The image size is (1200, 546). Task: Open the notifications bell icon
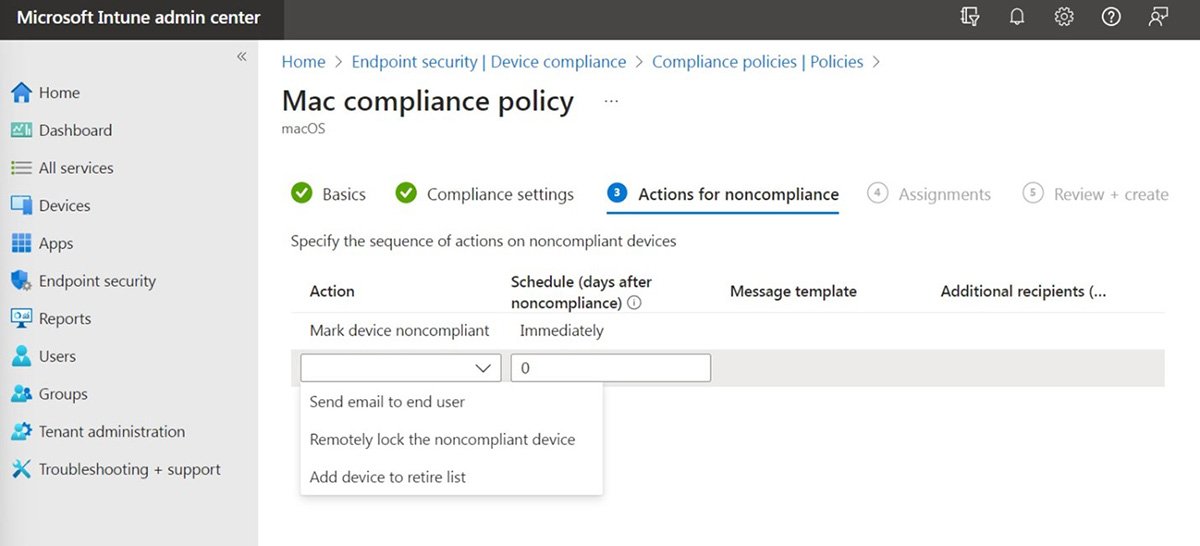coord(1017,17)
